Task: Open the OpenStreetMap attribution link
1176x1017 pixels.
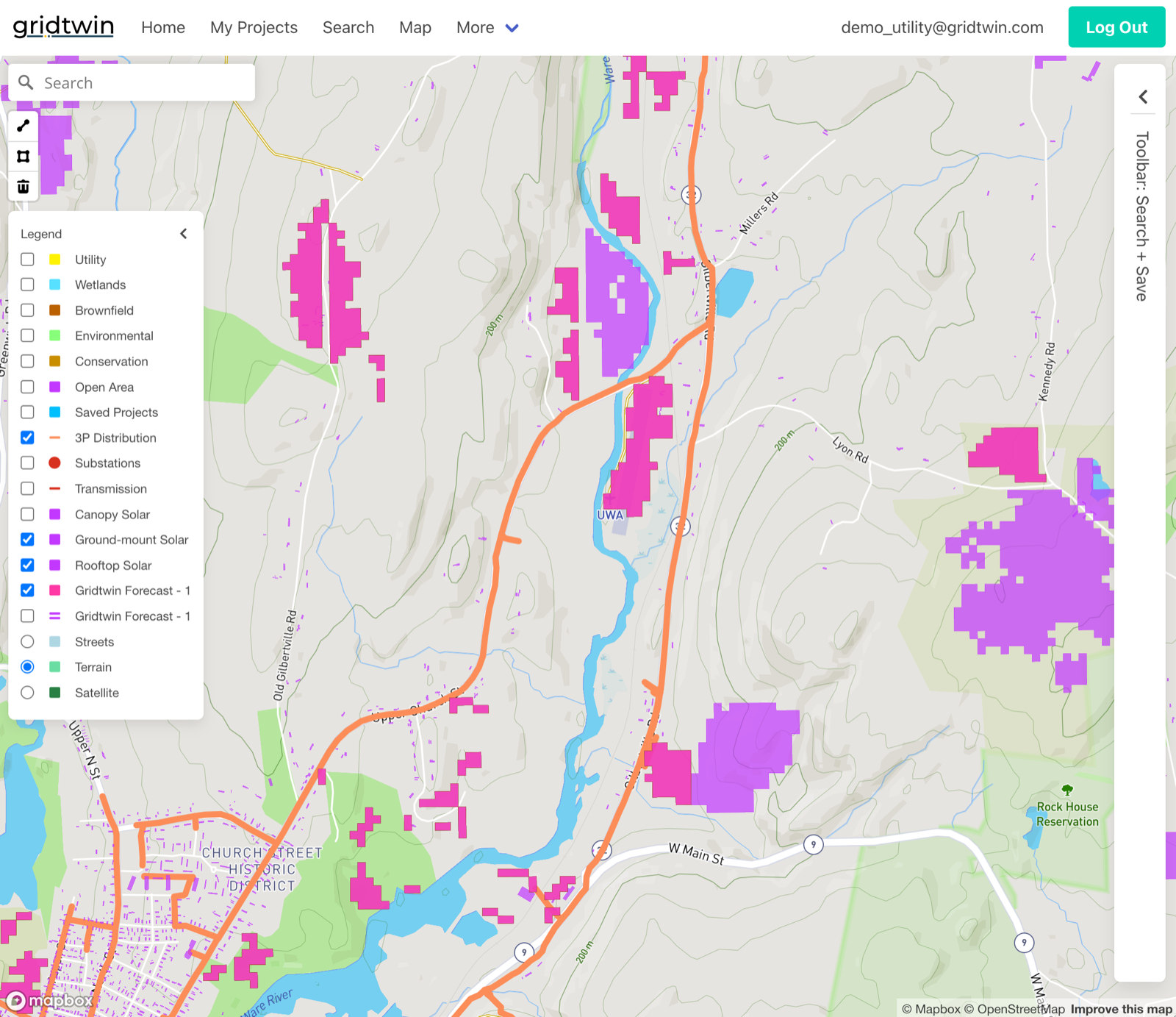Action: point(1014,1009)
